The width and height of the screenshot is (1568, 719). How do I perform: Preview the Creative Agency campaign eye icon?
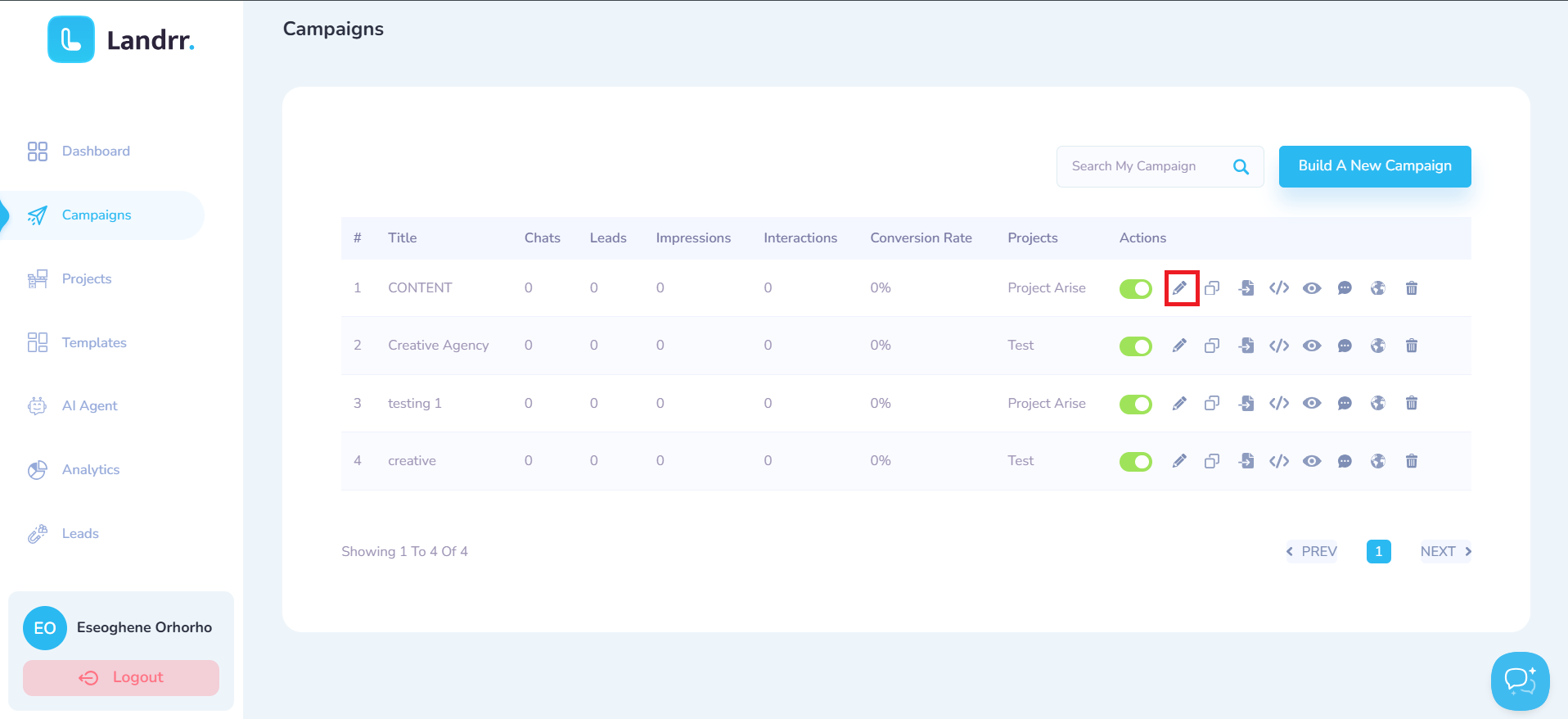[1312, 346]
